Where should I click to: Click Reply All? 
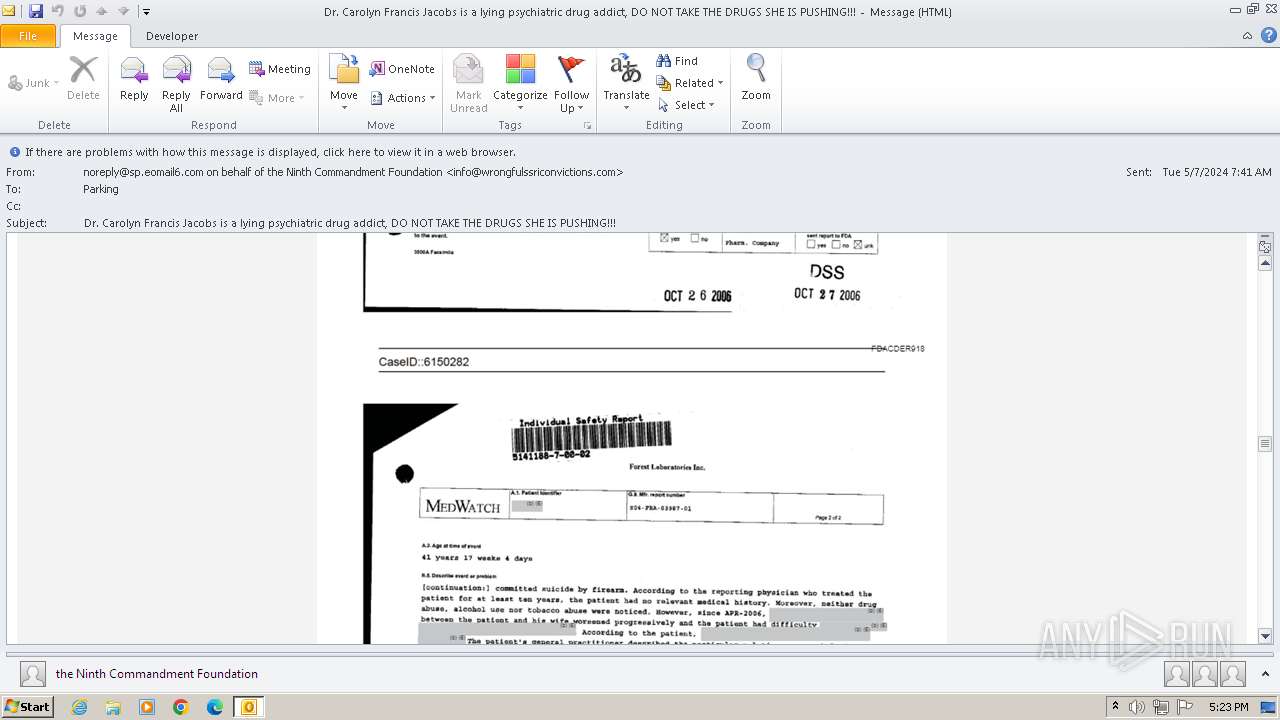pyautogui.click(x=176, y=83)
